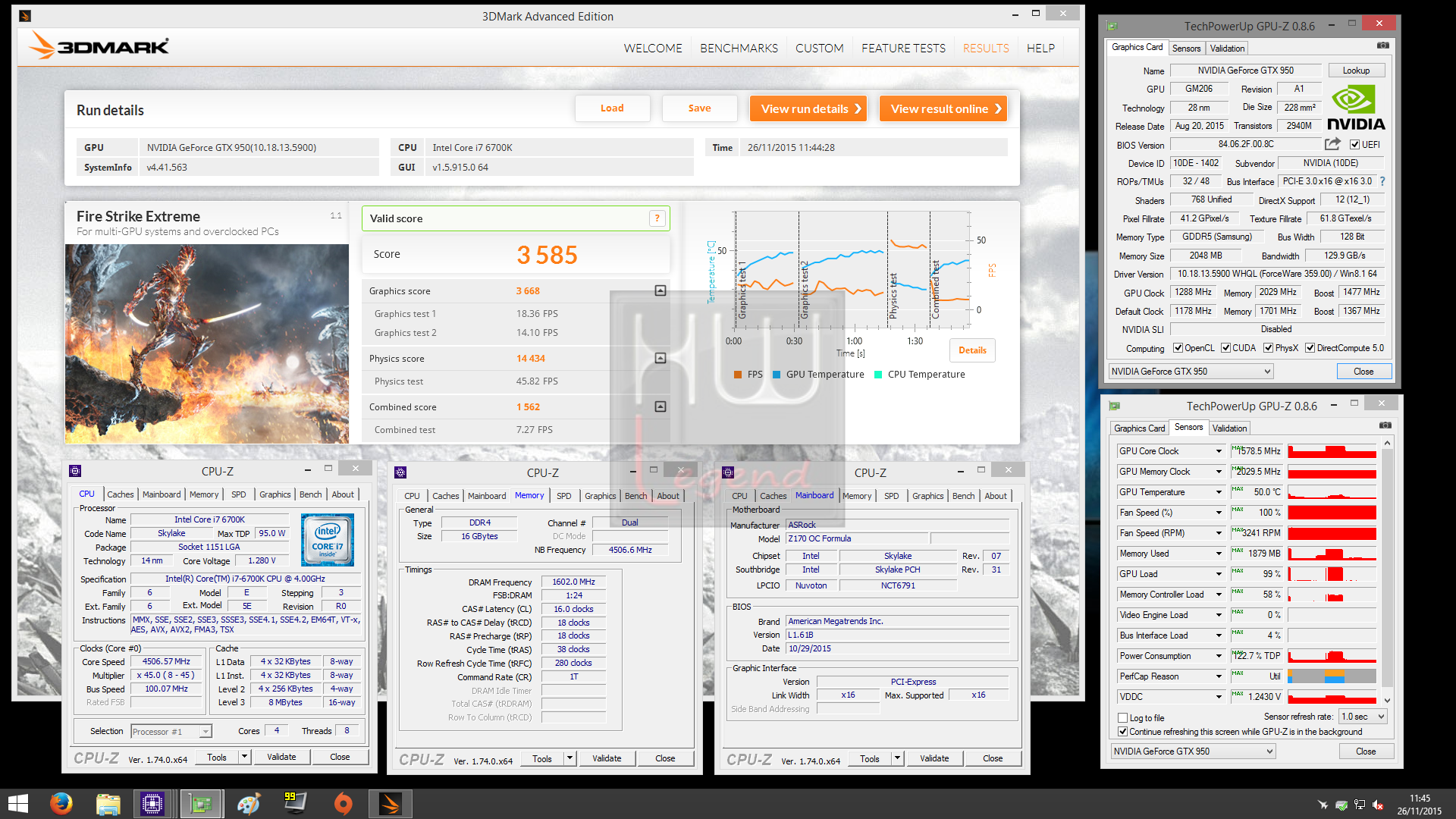This screenshot has height=819, width=1456.
Task: Open File Explorer from the taskbar
Action: (108, 804)
